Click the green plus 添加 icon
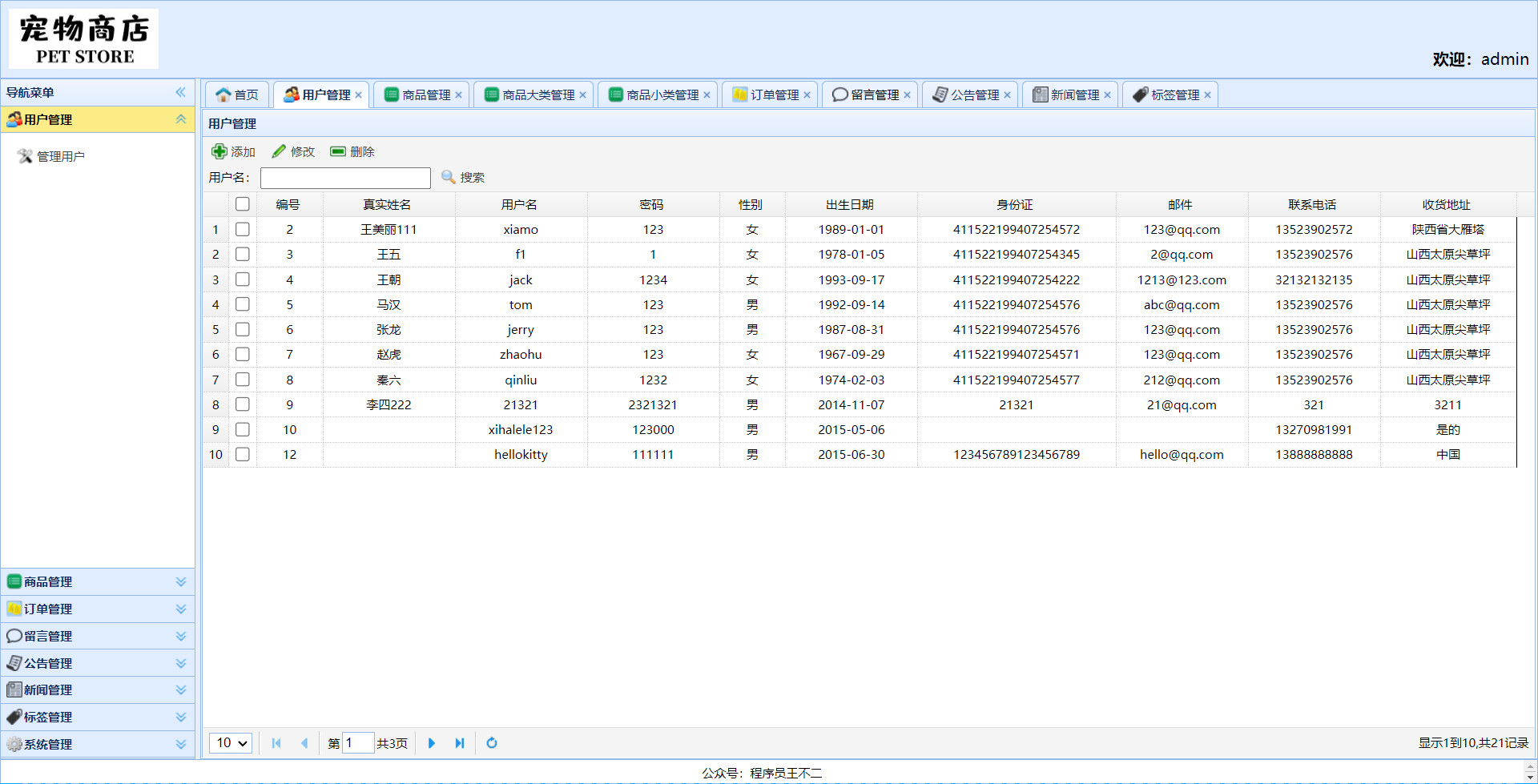1538x784 pixels. click(x=219, y=151)
